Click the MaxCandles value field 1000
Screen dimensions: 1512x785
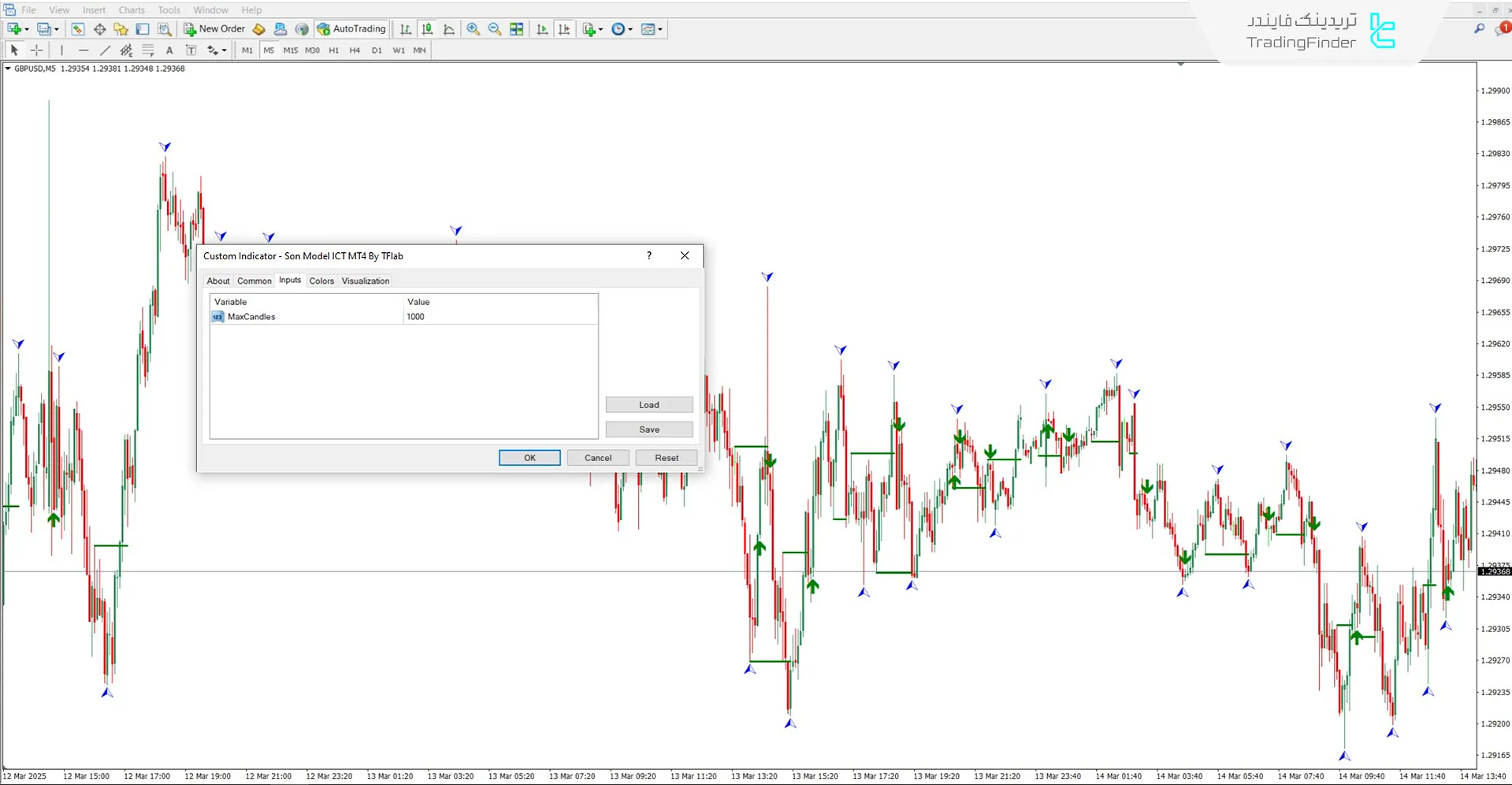coord(500,317)
